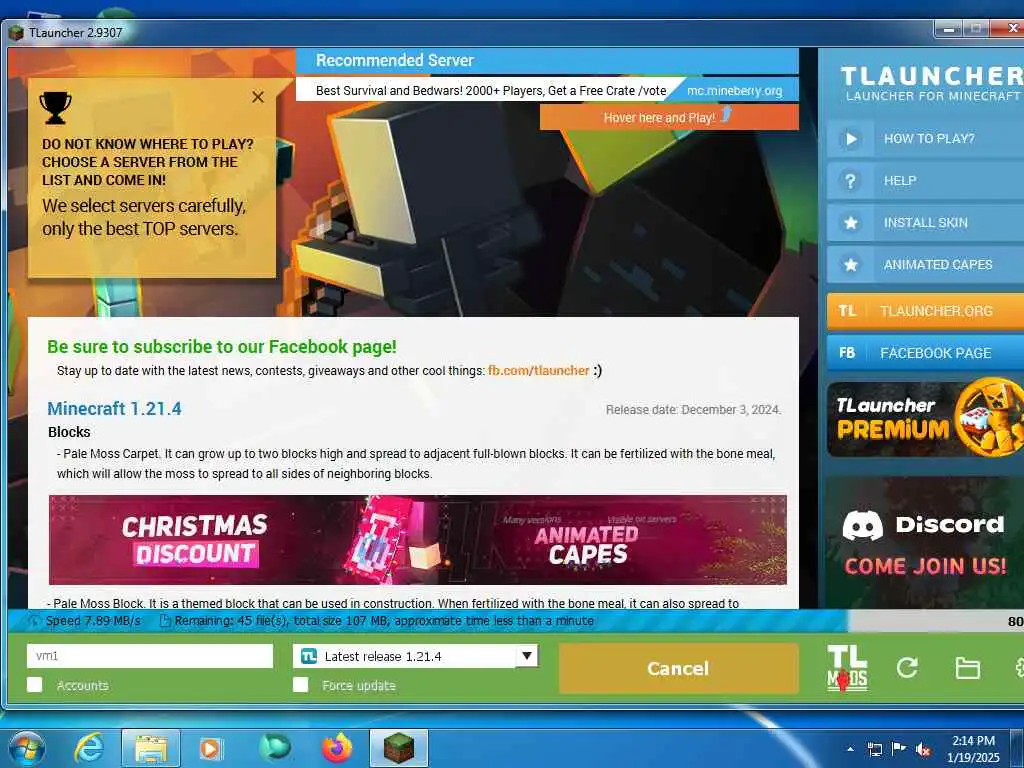Screen dimensions: 1024x768
Task: Click the Christmas Discount capes banner
Action: pos(418,539)
